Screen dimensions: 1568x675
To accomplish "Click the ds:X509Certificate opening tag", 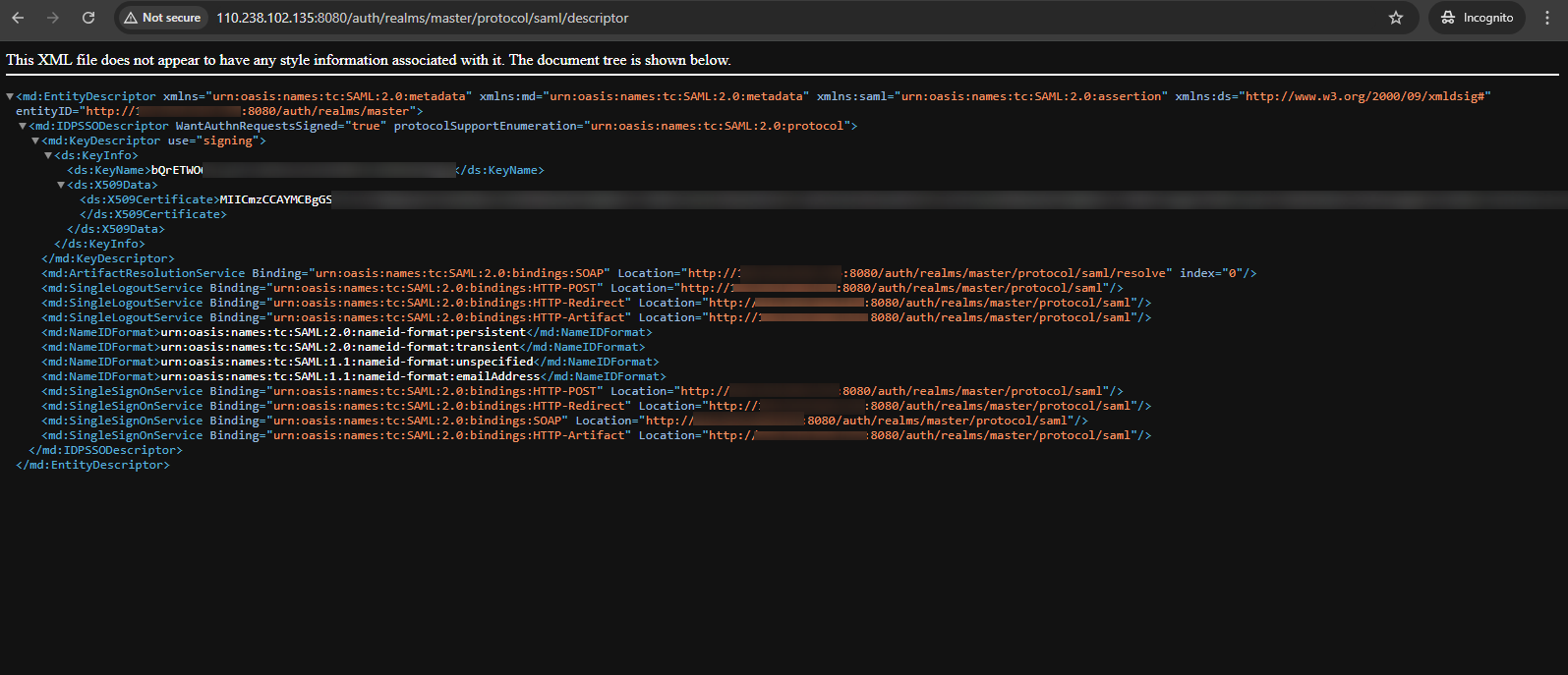I will 149,199.
